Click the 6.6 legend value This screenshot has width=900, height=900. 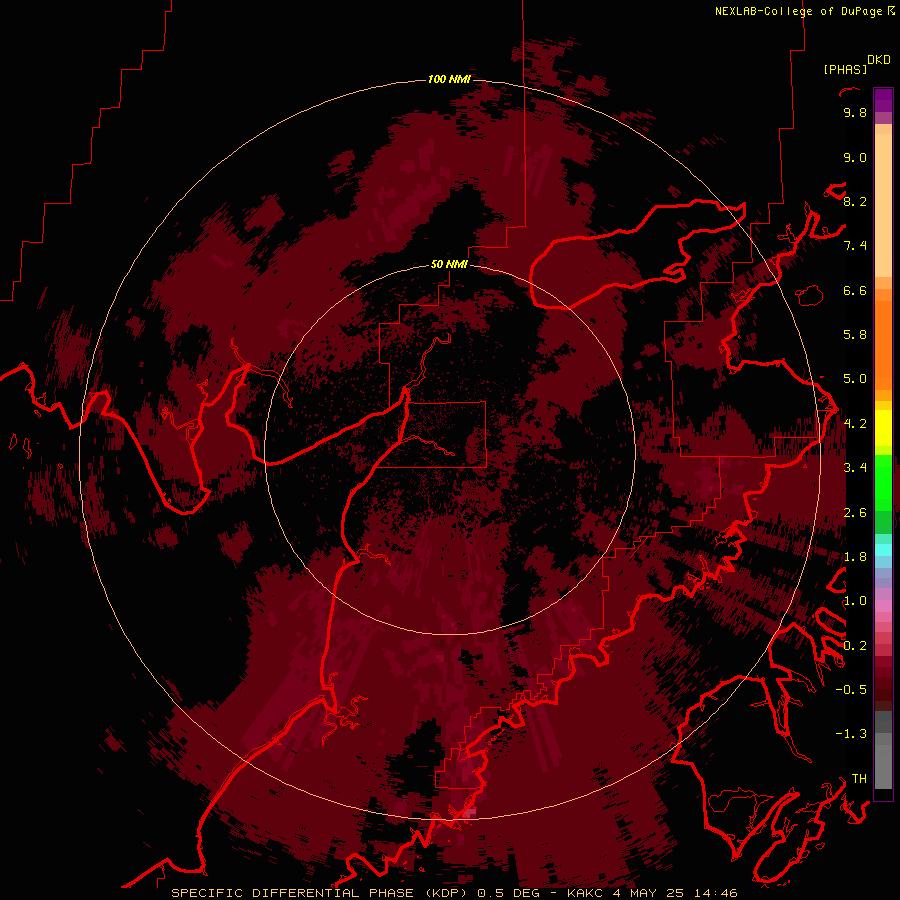pos(855,290)
